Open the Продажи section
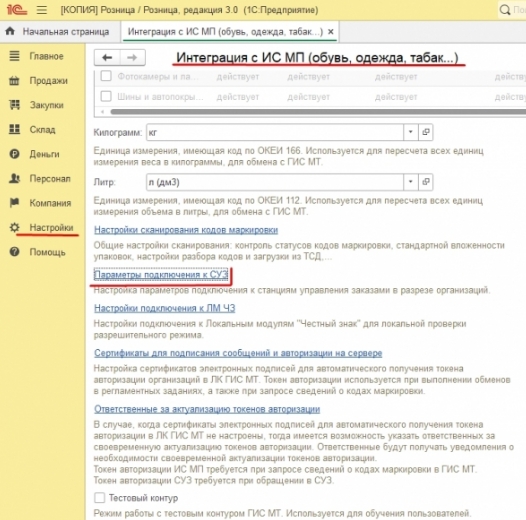 (49, 81)
